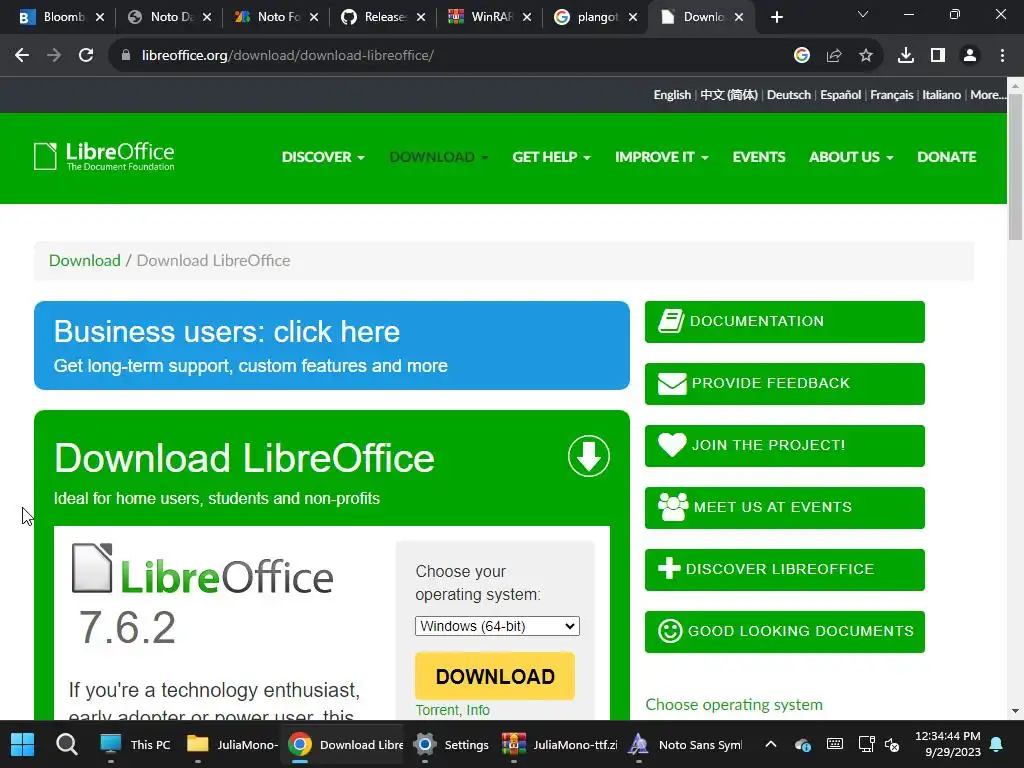This screenshot has width=1024, height=768.
Task: Open the Chrome downloads icon
Action: [x=906, y=56]
